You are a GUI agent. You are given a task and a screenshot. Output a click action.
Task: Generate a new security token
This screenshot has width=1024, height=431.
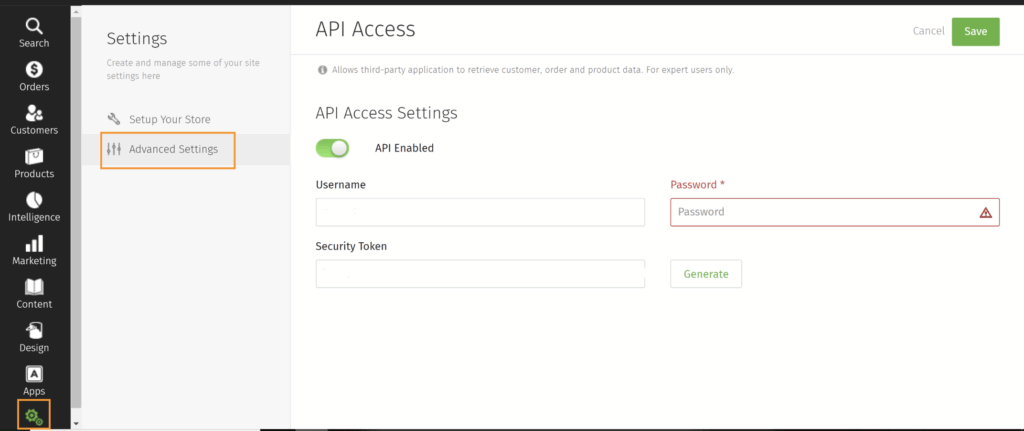[705, 274]
